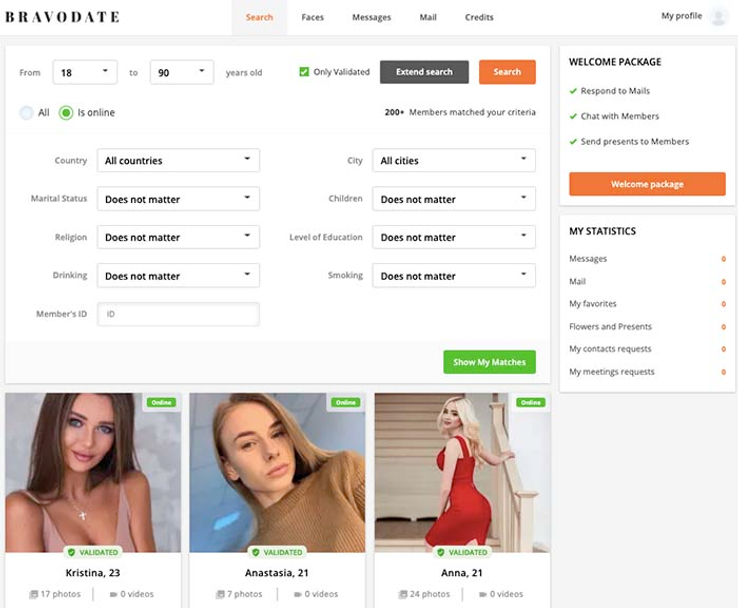Select the Is online radio button
Screen dimensions: 738x608
[66, 113]
